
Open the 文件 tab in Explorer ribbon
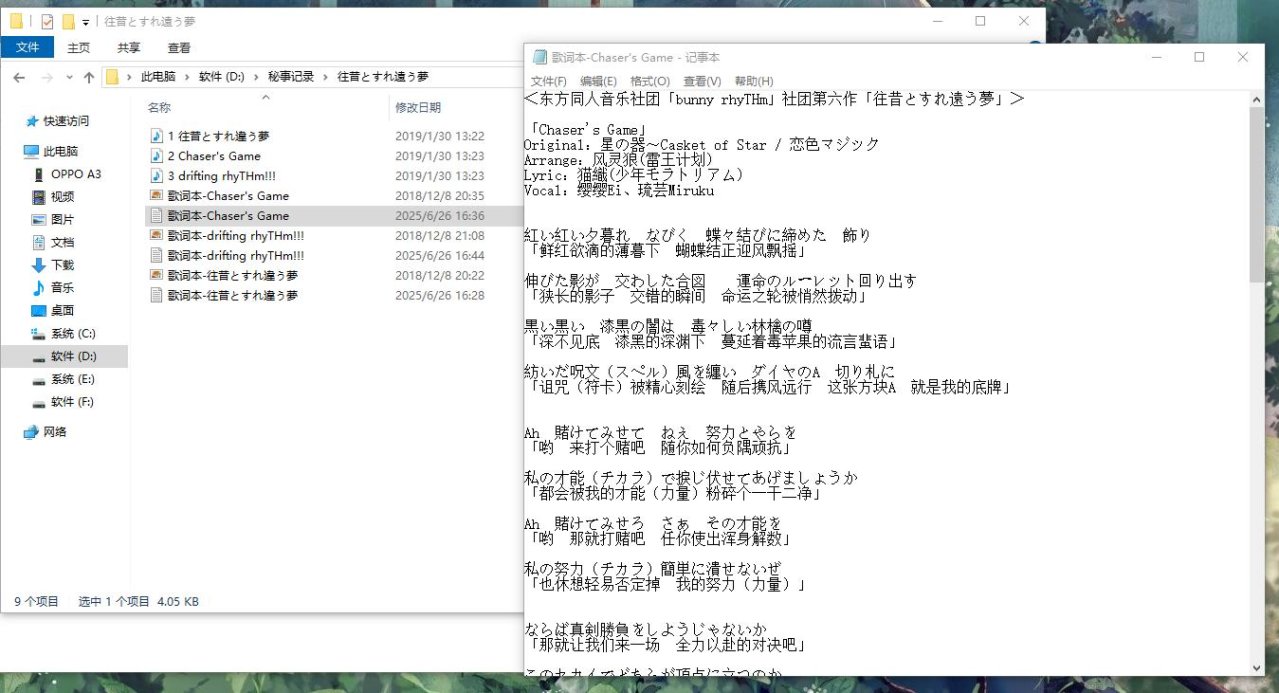(28, 47)
